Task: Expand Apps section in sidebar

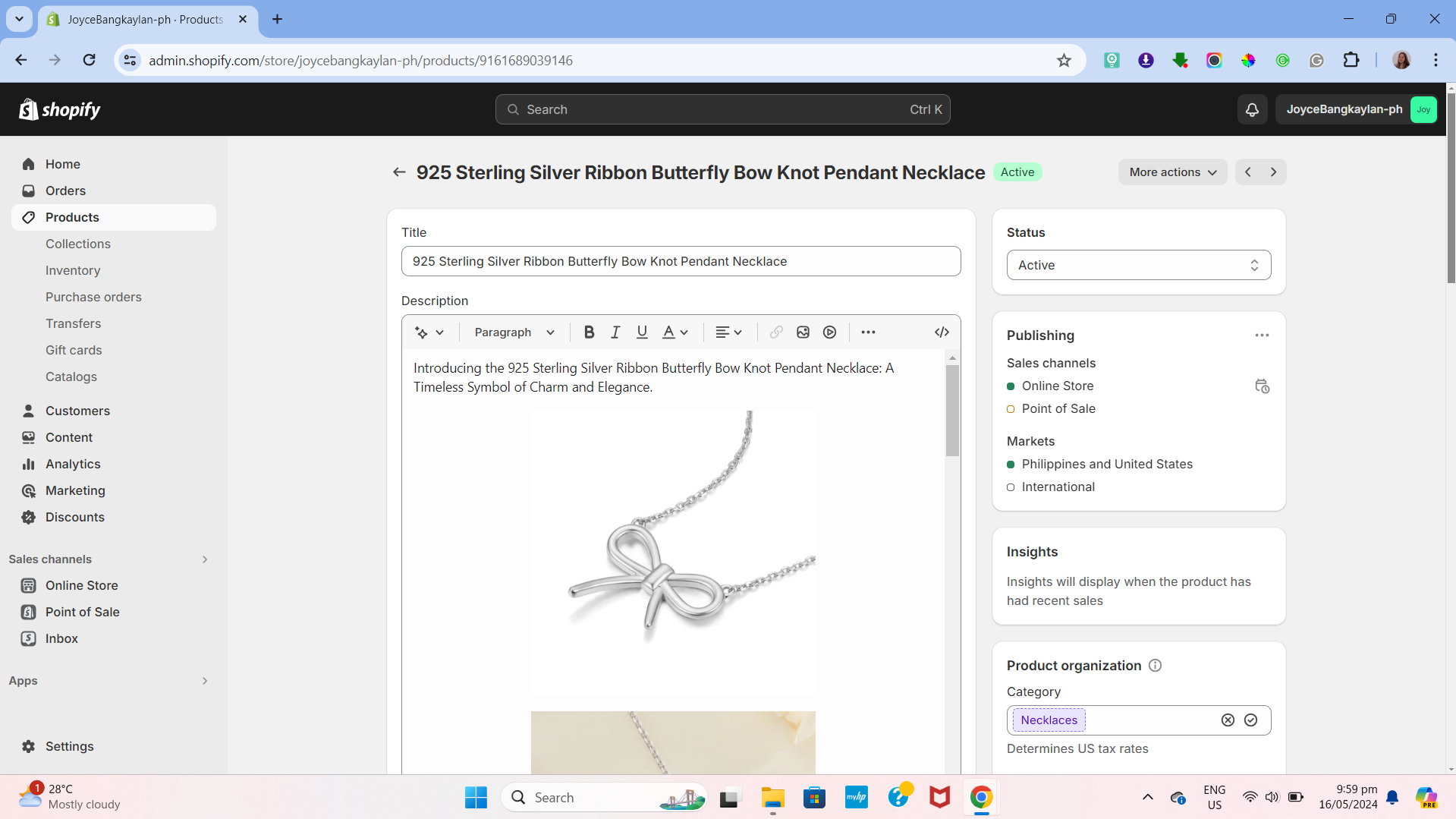Action: 205,681
